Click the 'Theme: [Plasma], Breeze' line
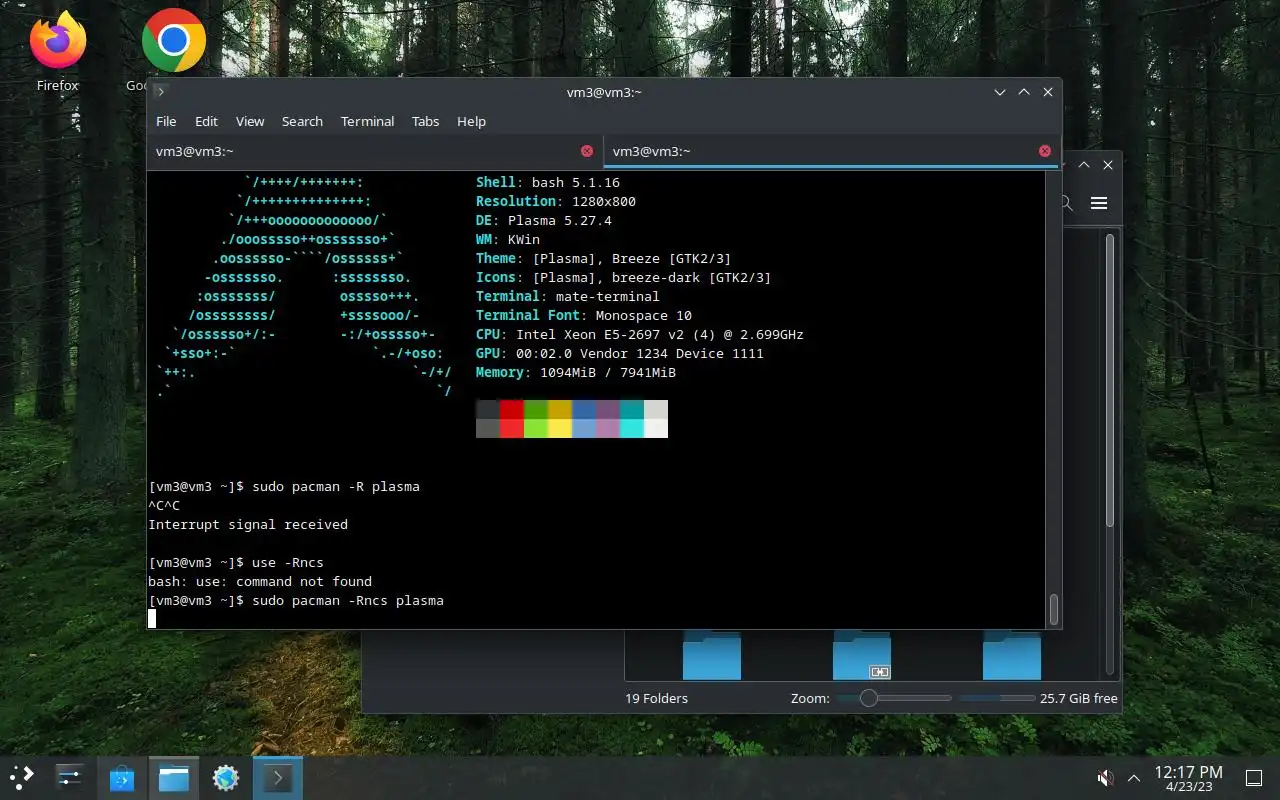 [604, 258]
